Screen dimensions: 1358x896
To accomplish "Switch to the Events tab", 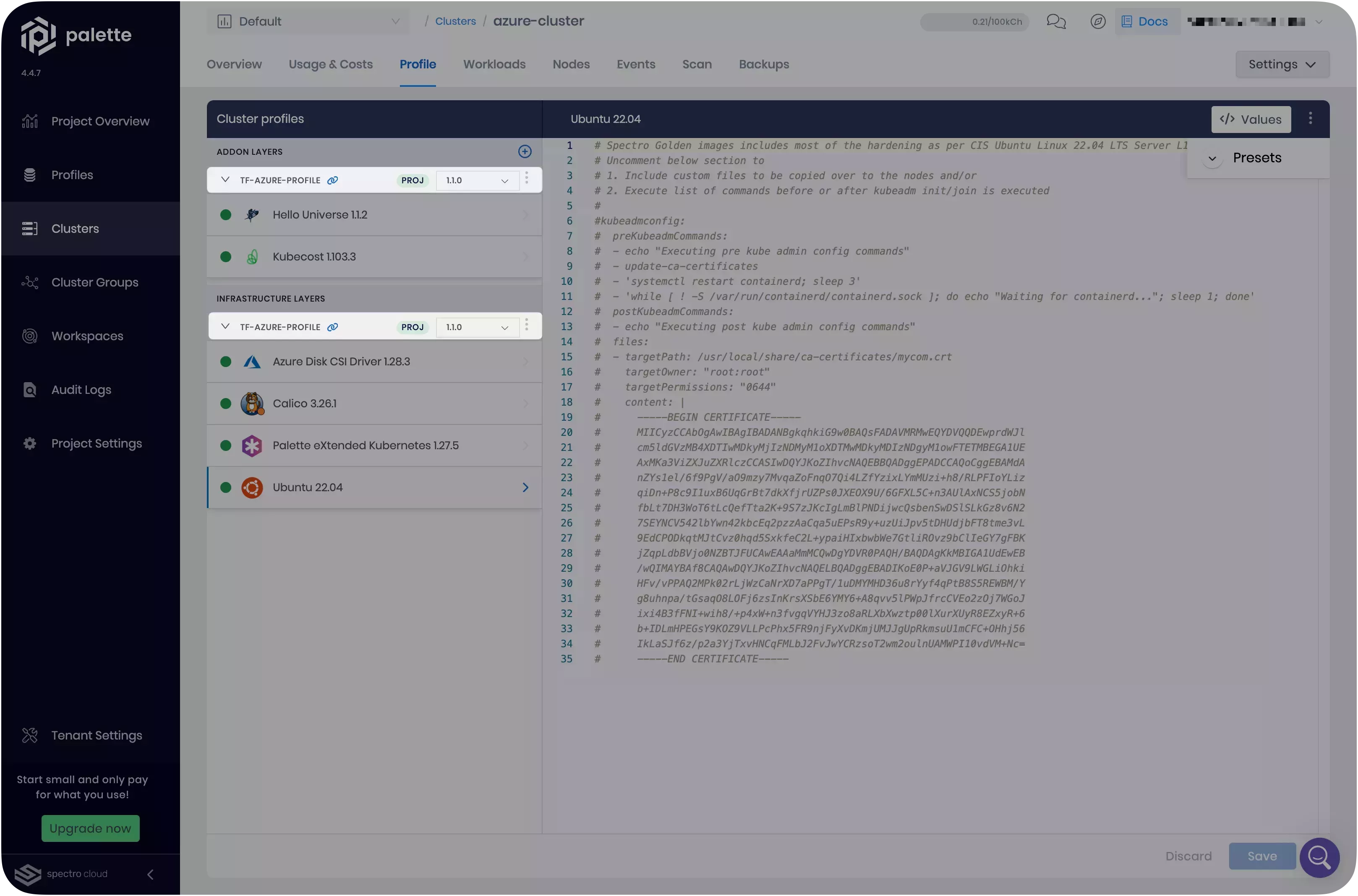I will tap(635, 65).
